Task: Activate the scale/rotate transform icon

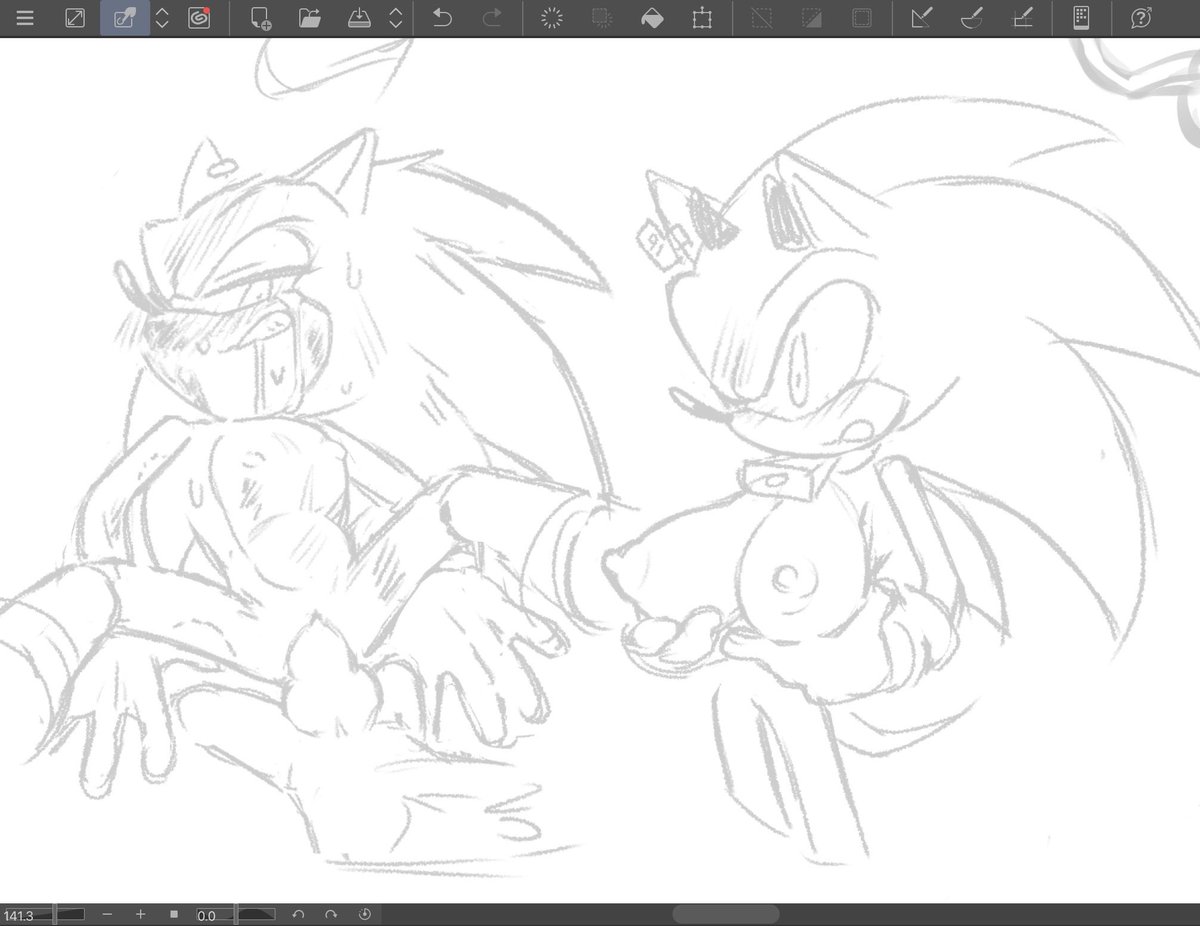Action: coord(701,18)
